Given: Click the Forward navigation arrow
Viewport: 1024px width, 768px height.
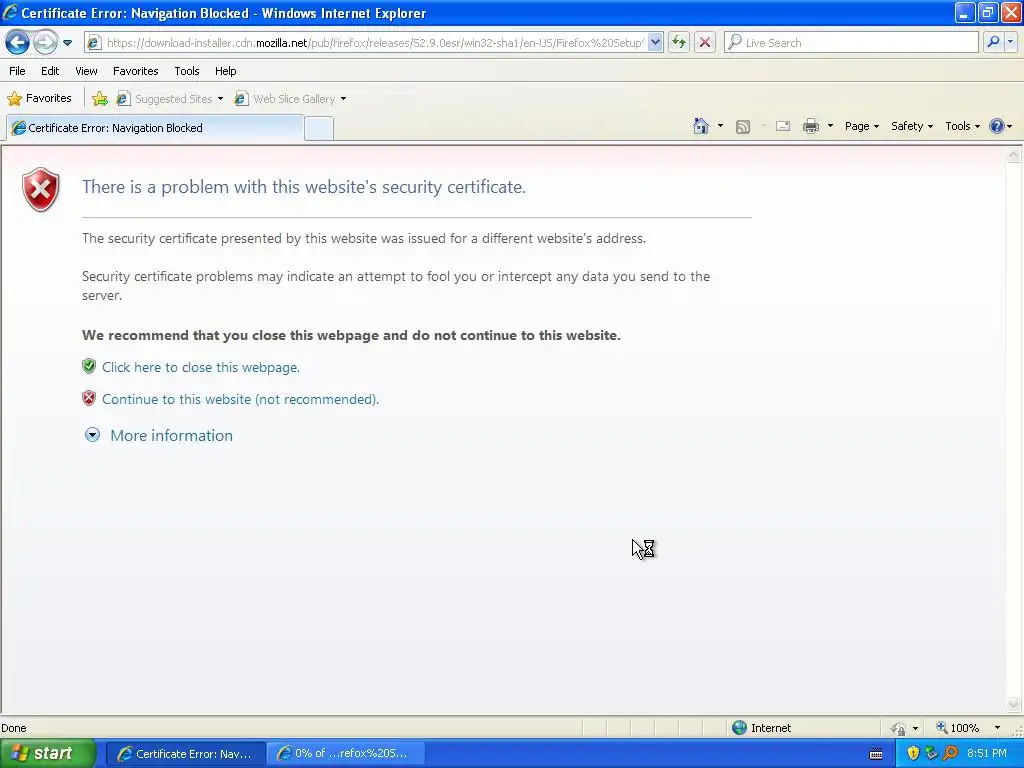Looking at the screenshot, I should coord(44,43).
